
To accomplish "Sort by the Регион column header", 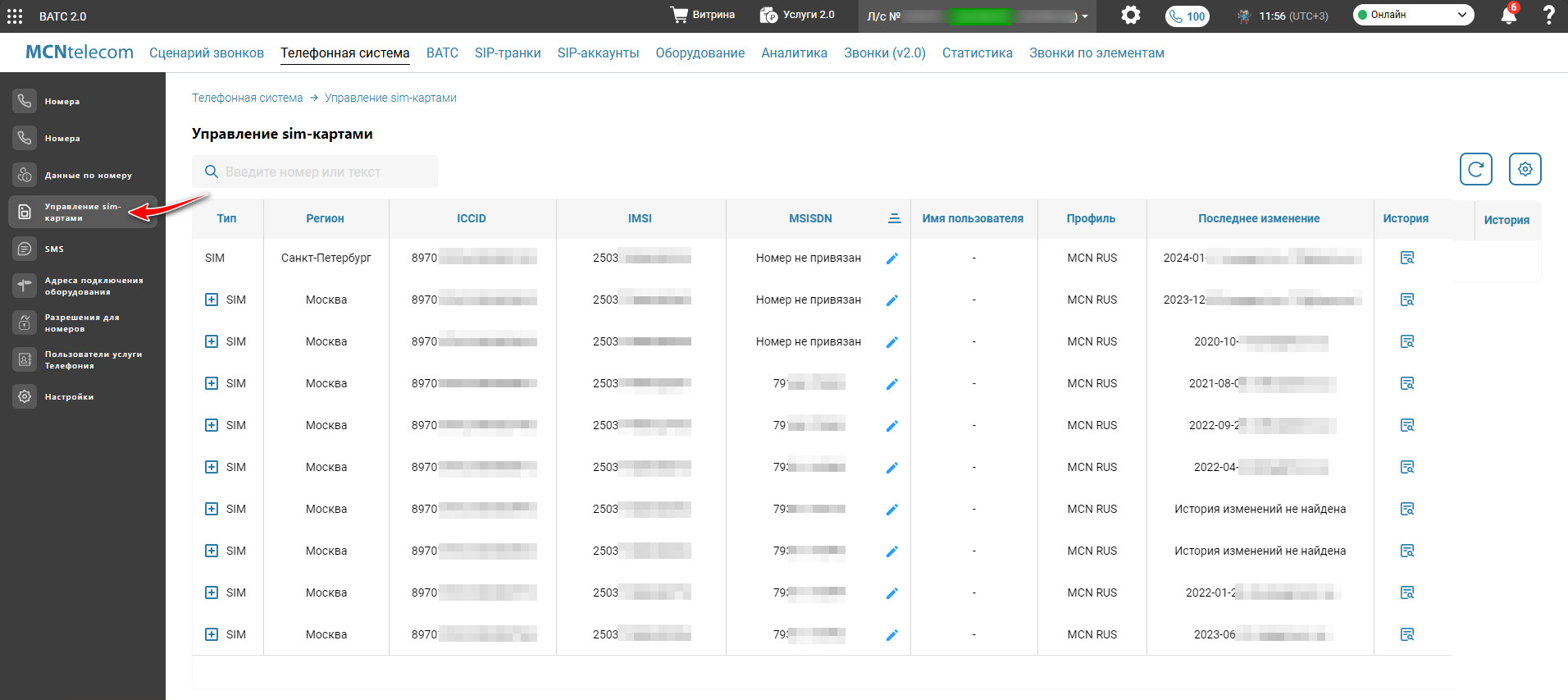I will (x=326, y=218).
